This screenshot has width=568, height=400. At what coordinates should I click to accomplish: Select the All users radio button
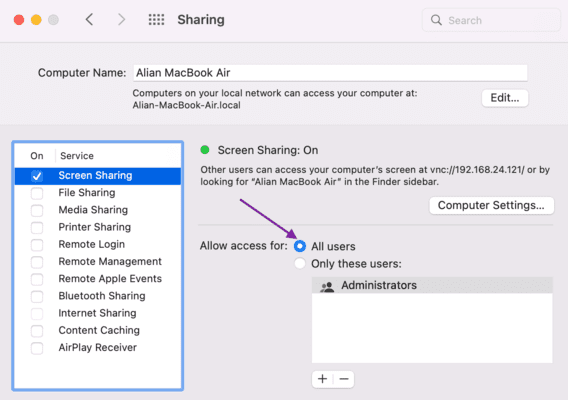point(300,246)
